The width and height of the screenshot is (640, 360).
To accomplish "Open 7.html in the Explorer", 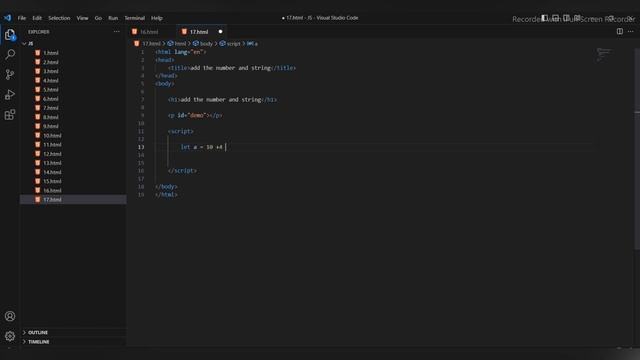I will tap(51, 108).
